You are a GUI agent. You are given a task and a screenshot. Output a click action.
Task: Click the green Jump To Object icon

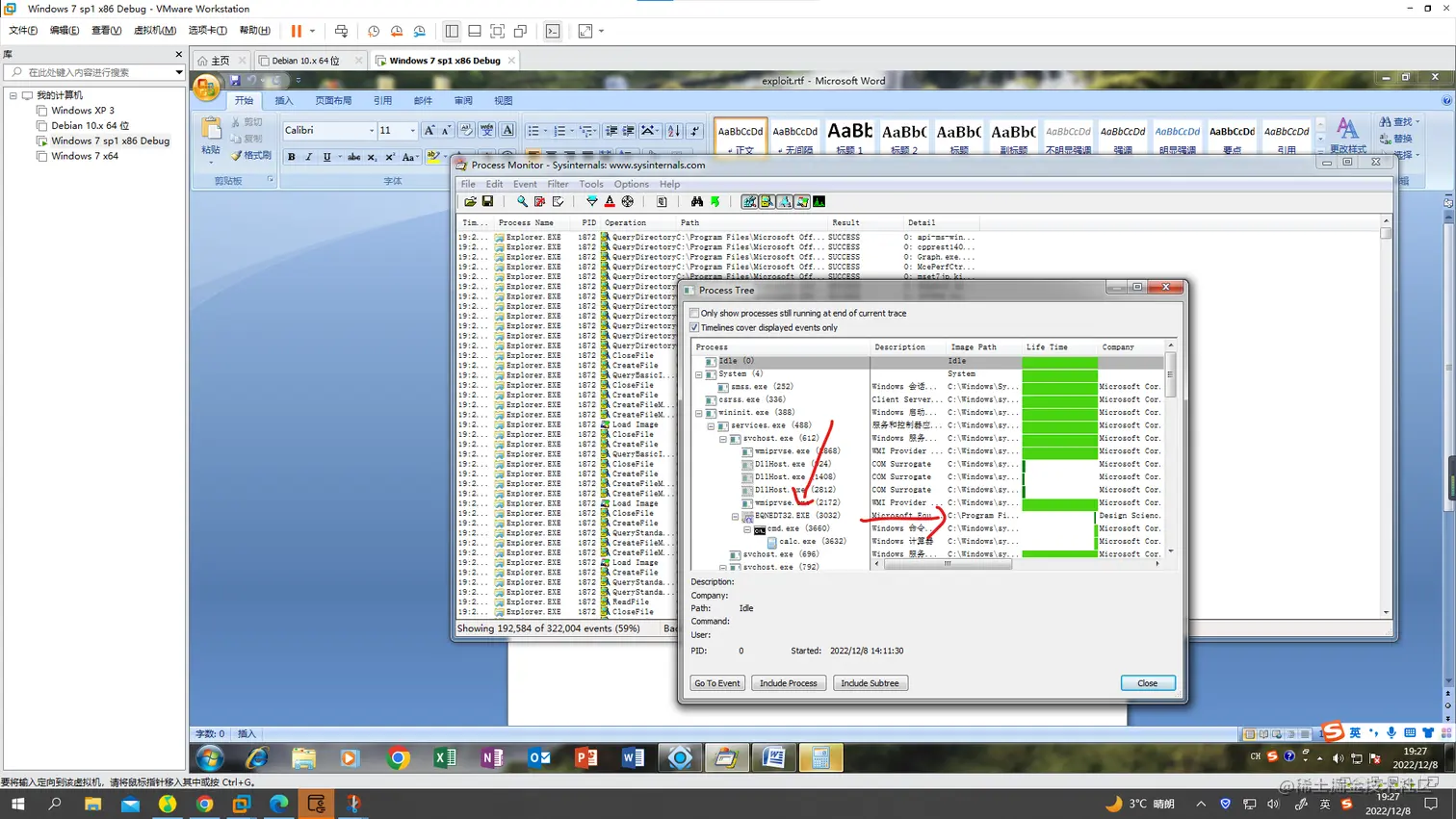pos(715,202)
